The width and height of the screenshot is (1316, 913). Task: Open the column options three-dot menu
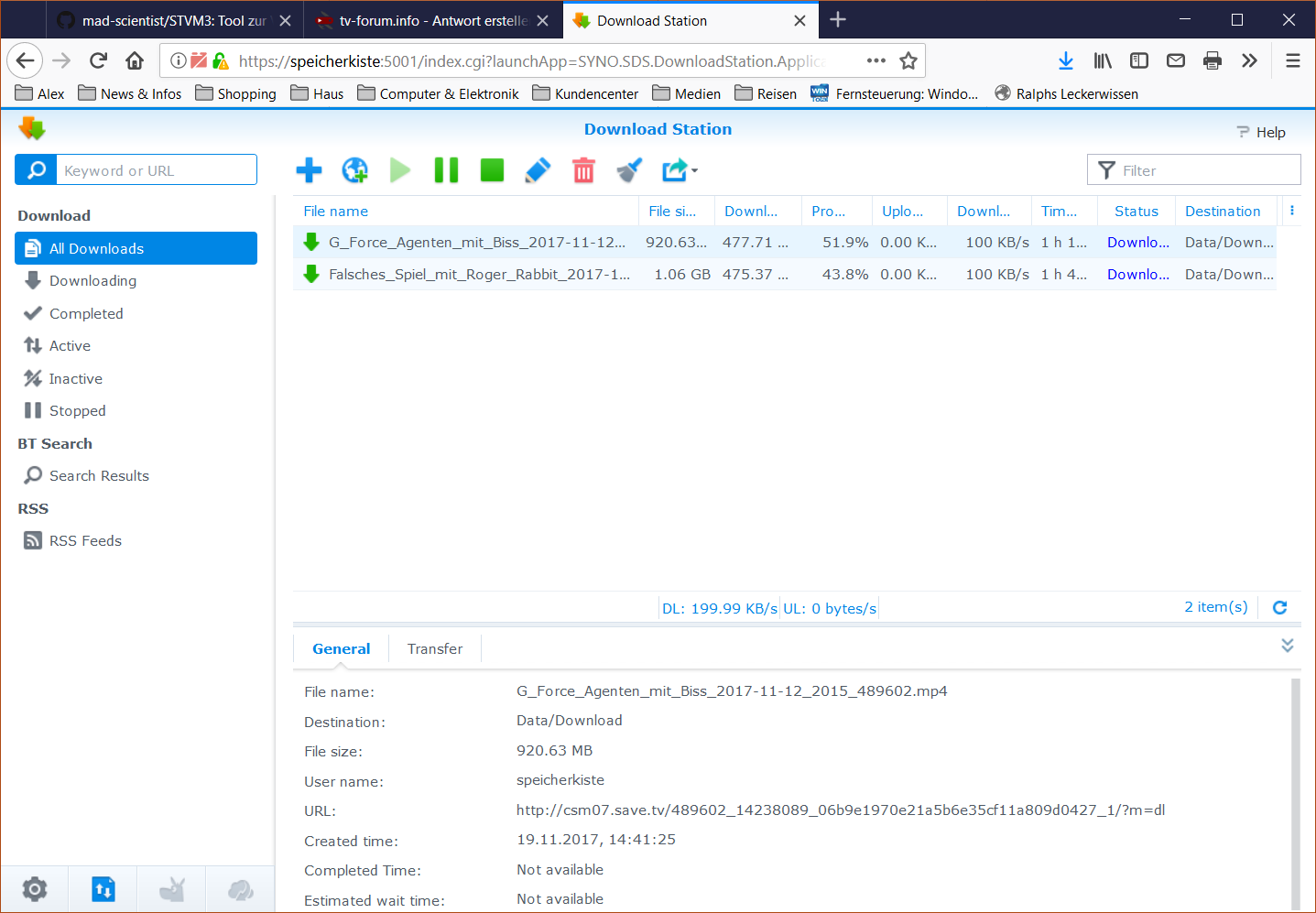[1291, 211]
